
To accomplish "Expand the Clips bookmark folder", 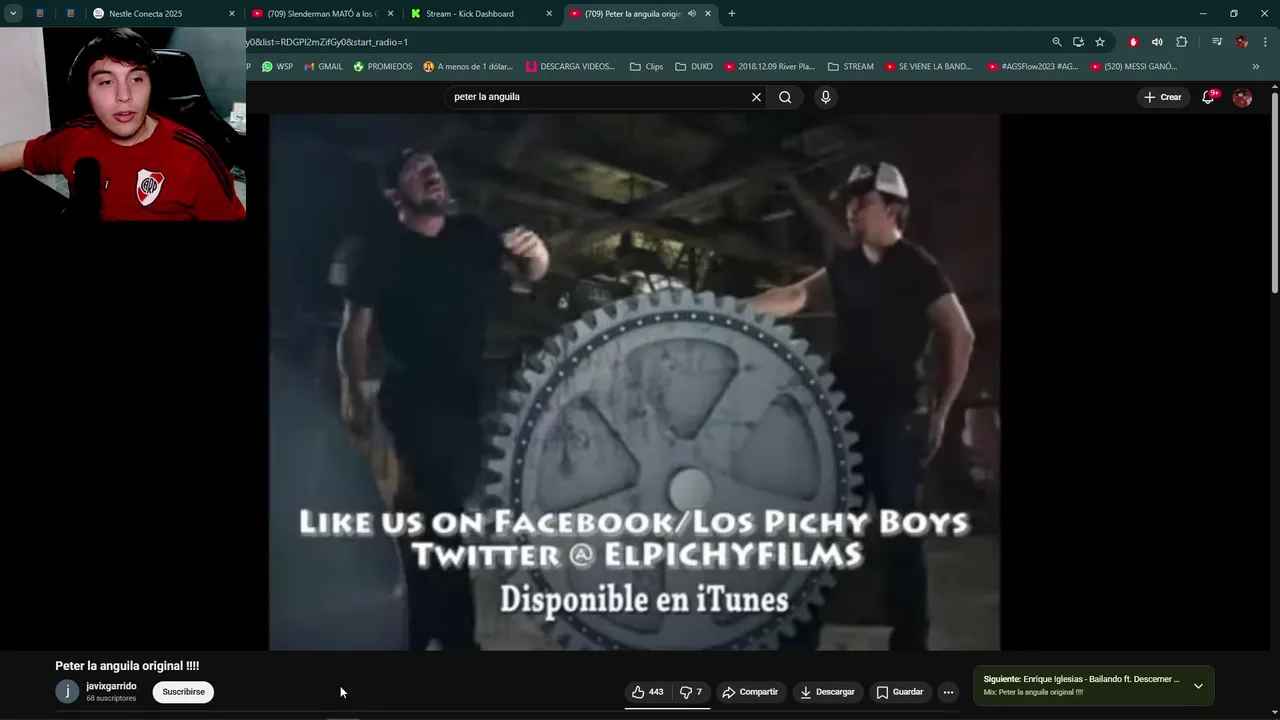I will tap(646, 67).
